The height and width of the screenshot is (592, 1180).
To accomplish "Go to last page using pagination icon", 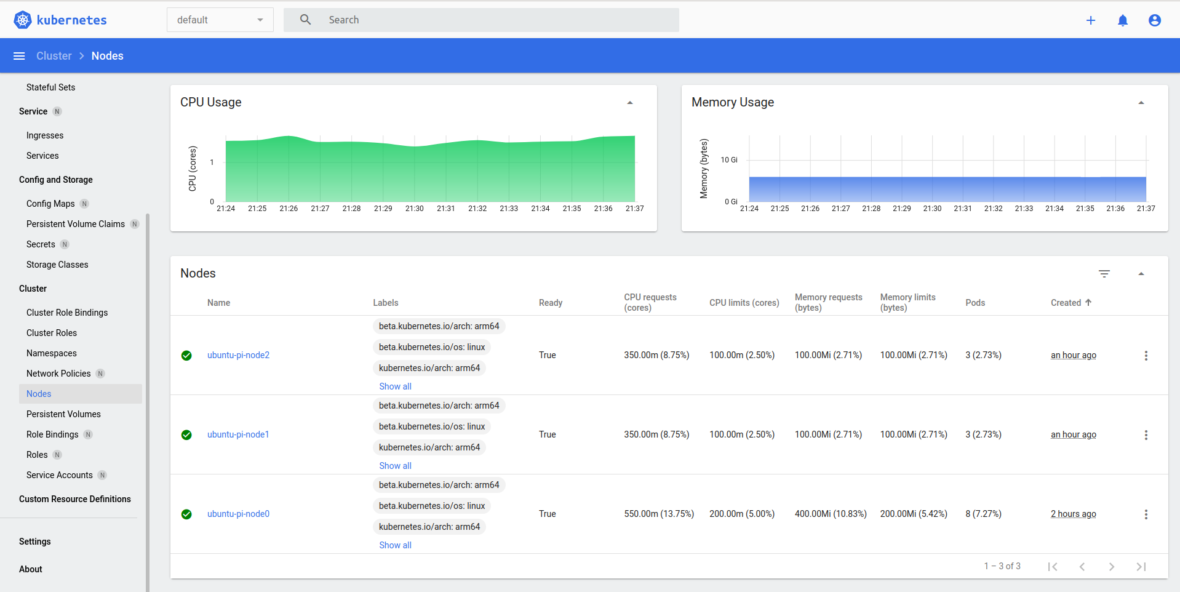I will pyautogui.click(x=1141, y=566).
